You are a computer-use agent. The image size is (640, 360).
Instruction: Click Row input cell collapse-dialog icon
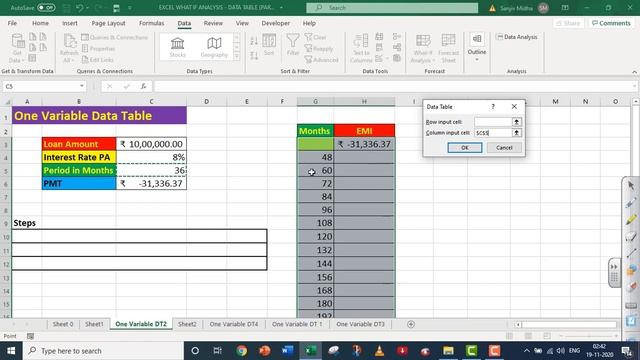click(x=516, y=122)
